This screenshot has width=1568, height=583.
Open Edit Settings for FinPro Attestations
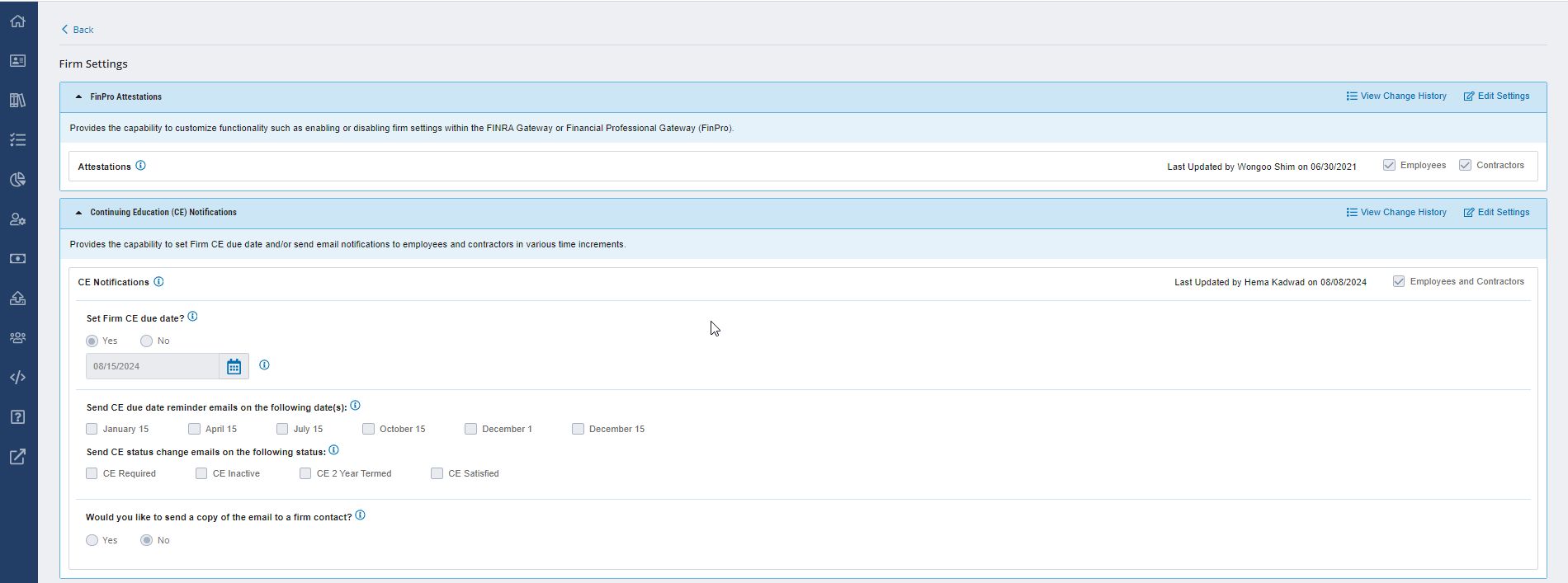(1496, 96)
